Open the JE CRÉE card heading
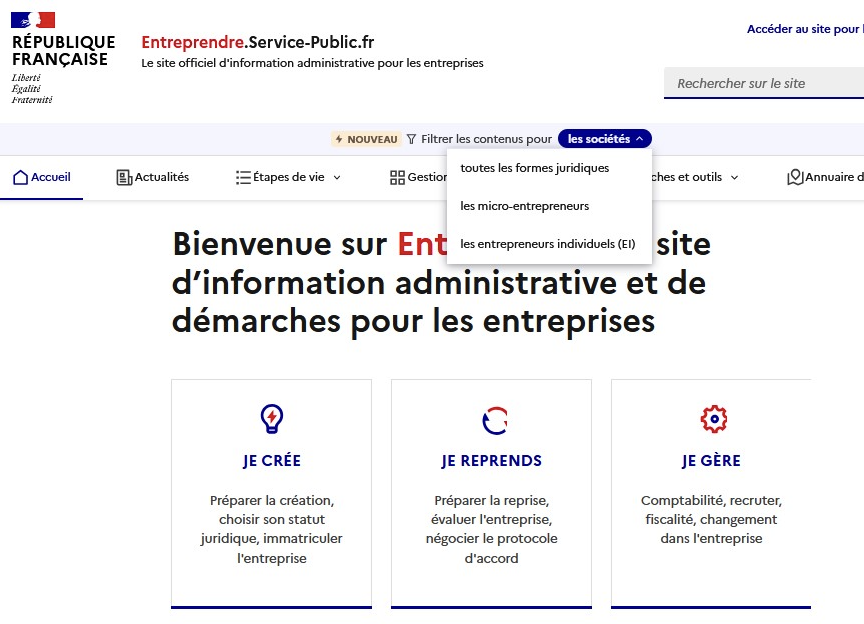 point(271,461)
